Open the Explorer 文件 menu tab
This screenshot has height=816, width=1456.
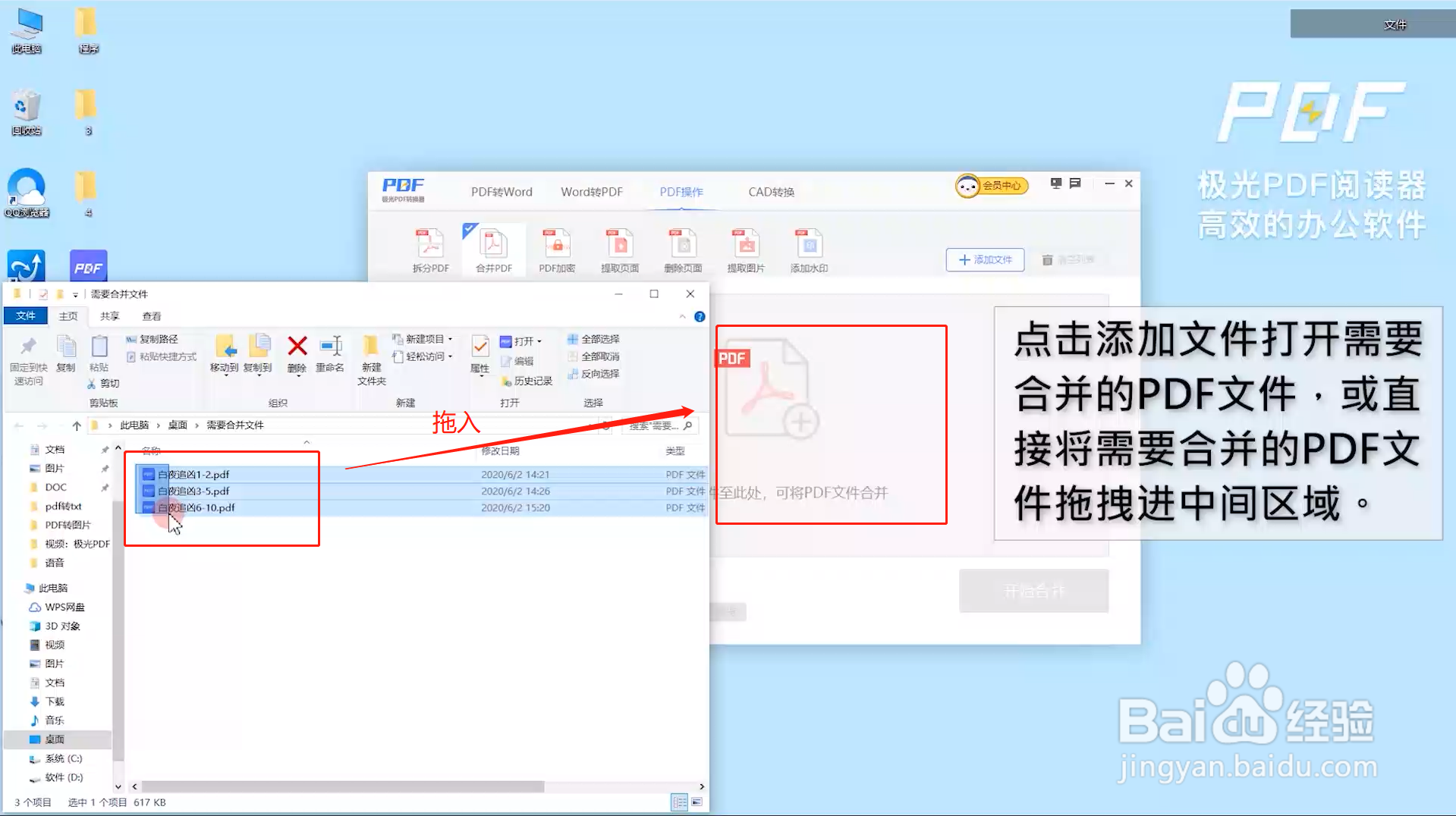[26, 316]
